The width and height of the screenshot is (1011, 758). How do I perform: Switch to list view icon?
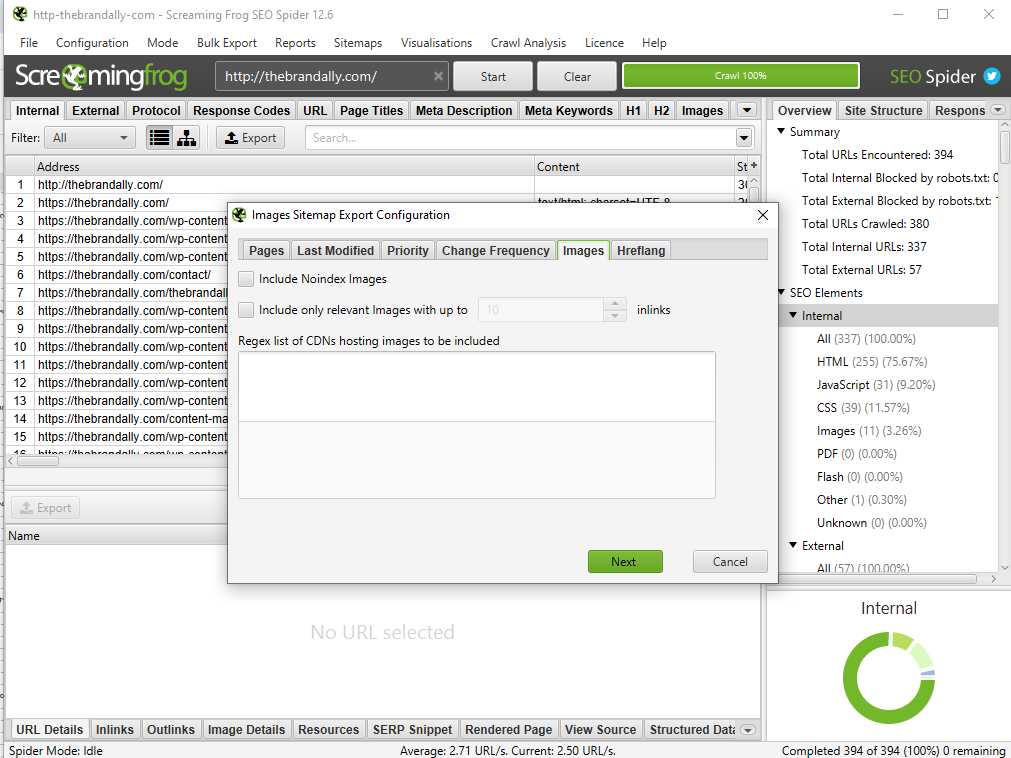159,138
